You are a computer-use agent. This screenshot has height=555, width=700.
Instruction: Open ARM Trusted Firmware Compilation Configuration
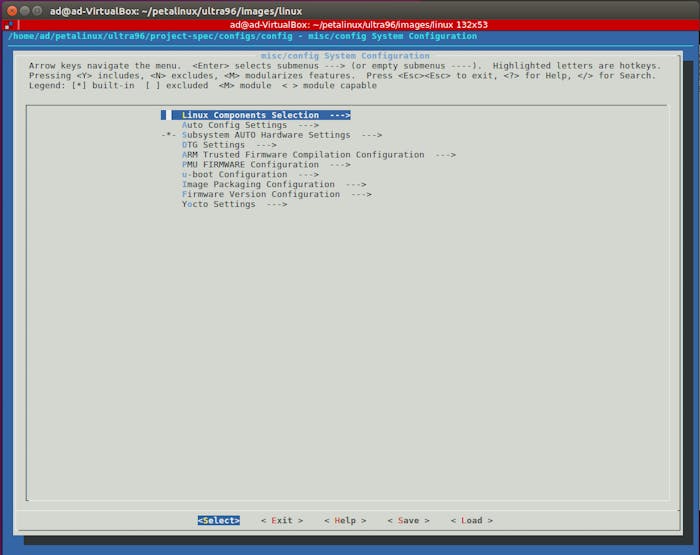(x=319, y=154)
